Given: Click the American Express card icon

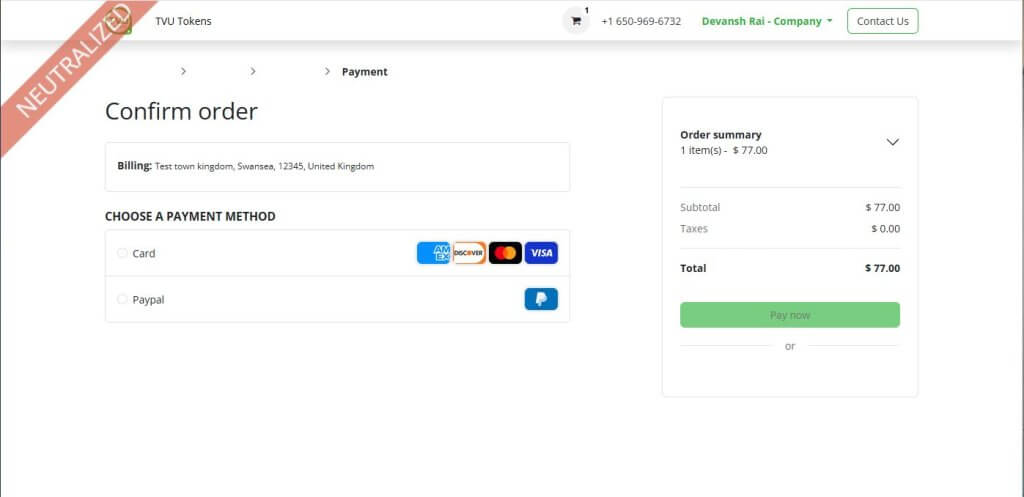Looking at the screenshot, I should 433,253.
